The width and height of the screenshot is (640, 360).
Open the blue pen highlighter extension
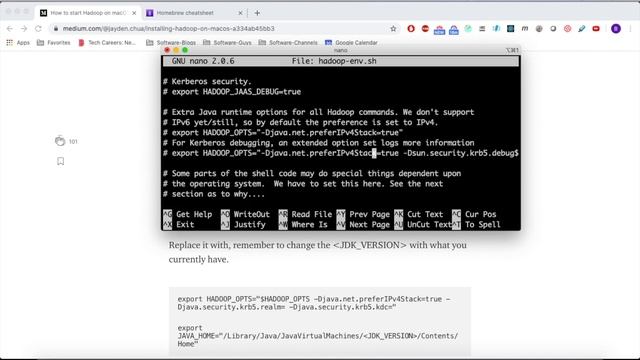pos(582,29)
